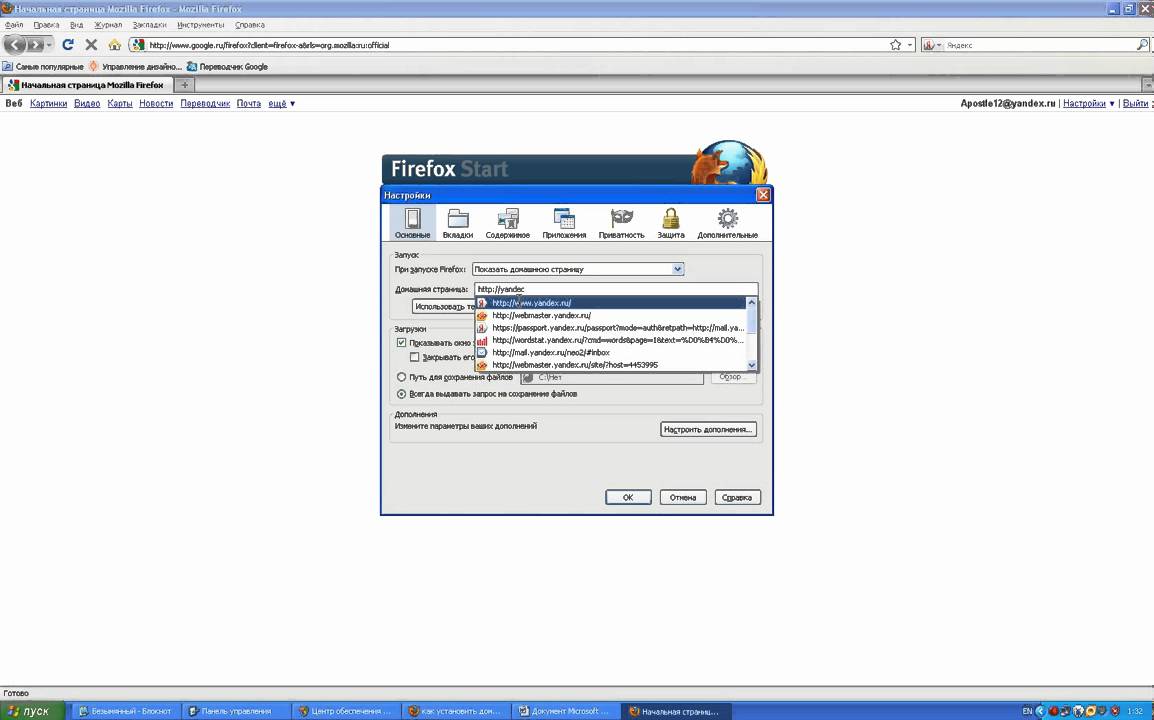This screenshot has height=720, width=1154.
Task: Click the browser Back arrow button
Action: (15, 45)
